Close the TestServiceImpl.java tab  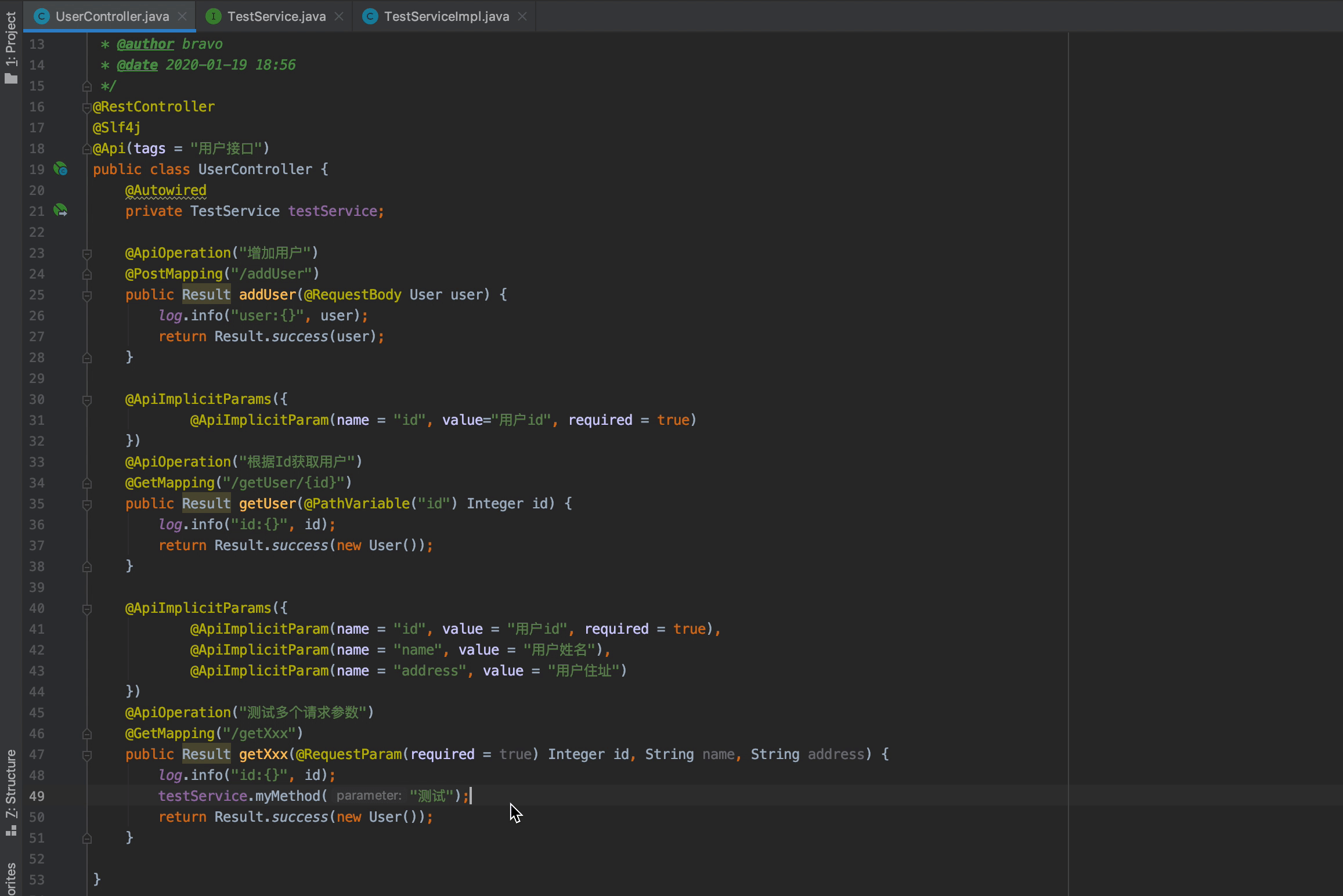point(522,16)
